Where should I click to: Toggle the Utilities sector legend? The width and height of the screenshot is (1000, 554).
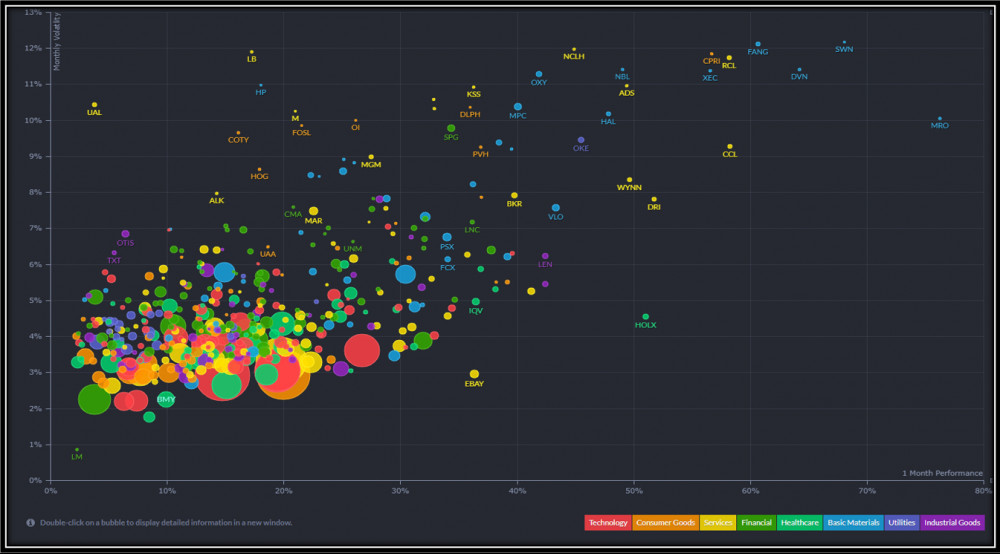(901, 523)
